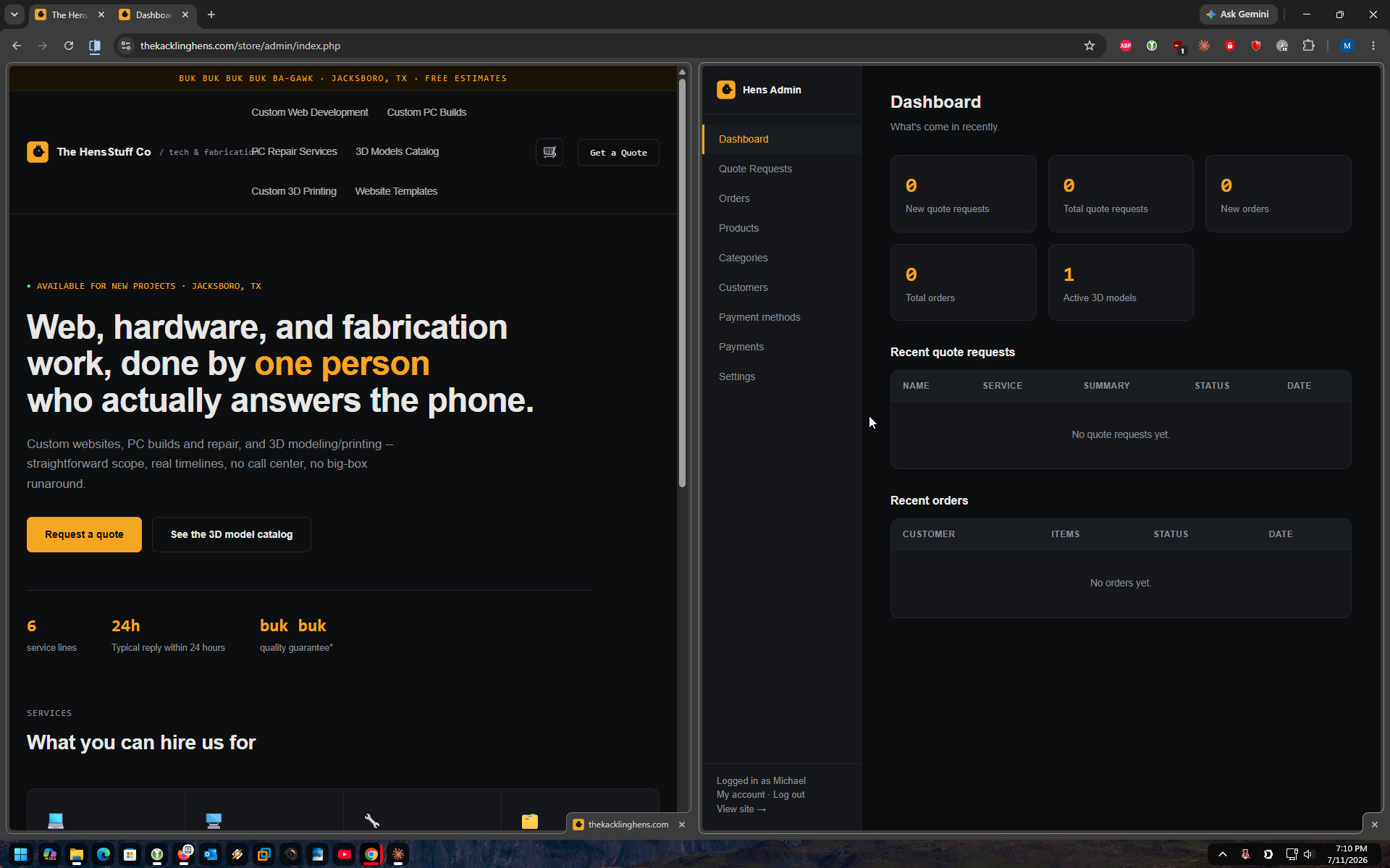This screenshot has height=868, width=1390.
Task: Open Custom Web Development nav link
Action: coord(309,112)
